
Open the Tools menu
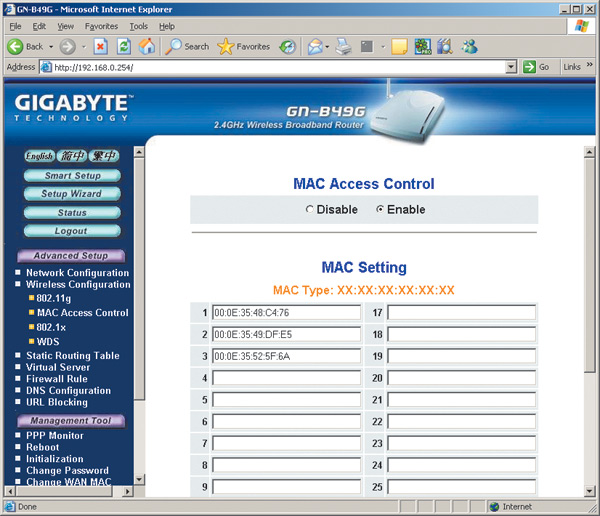pos(139,26)
